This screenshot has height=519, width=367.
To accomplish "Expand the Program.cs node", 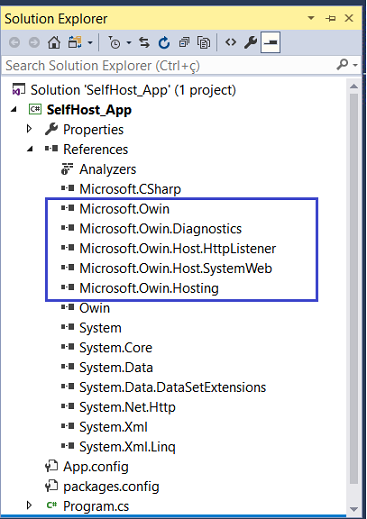I will [29, 506].
